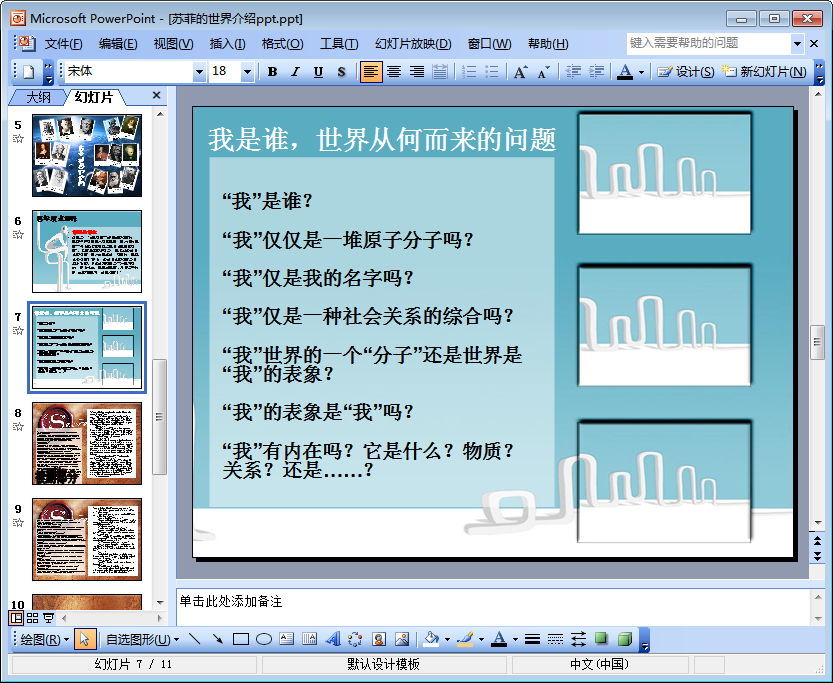Insert WordArt
This screenshot has width=833, height=683.
333,639
